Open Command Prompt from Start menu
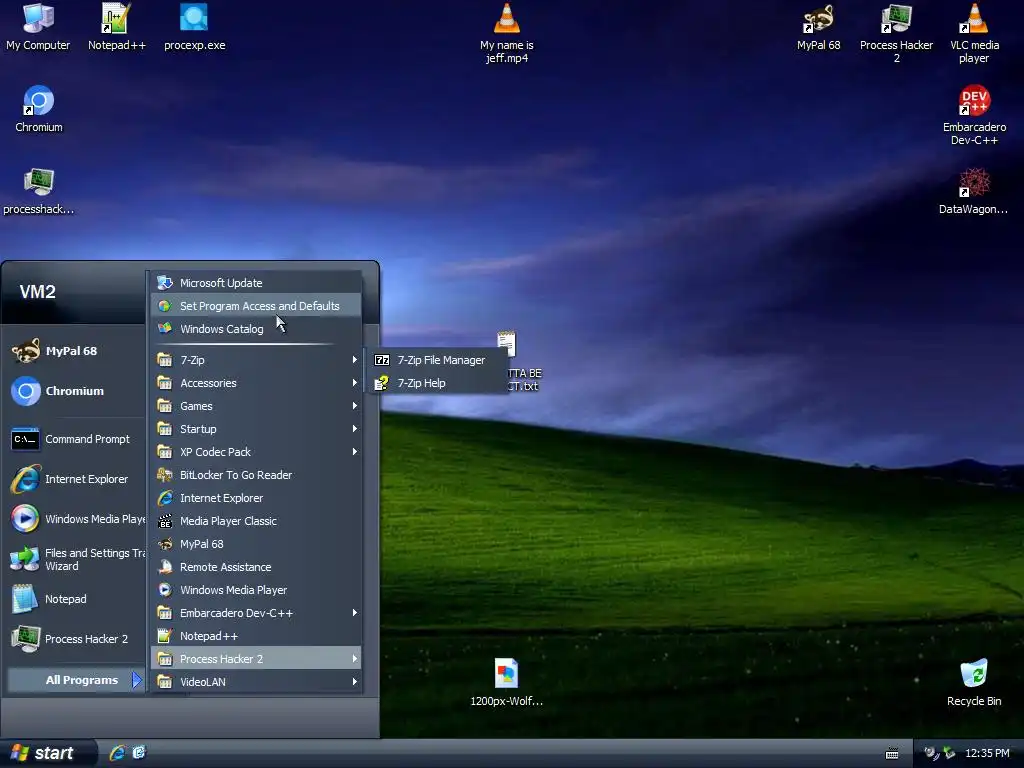This screenshot has width=1024, height=768. coord(73,439)
